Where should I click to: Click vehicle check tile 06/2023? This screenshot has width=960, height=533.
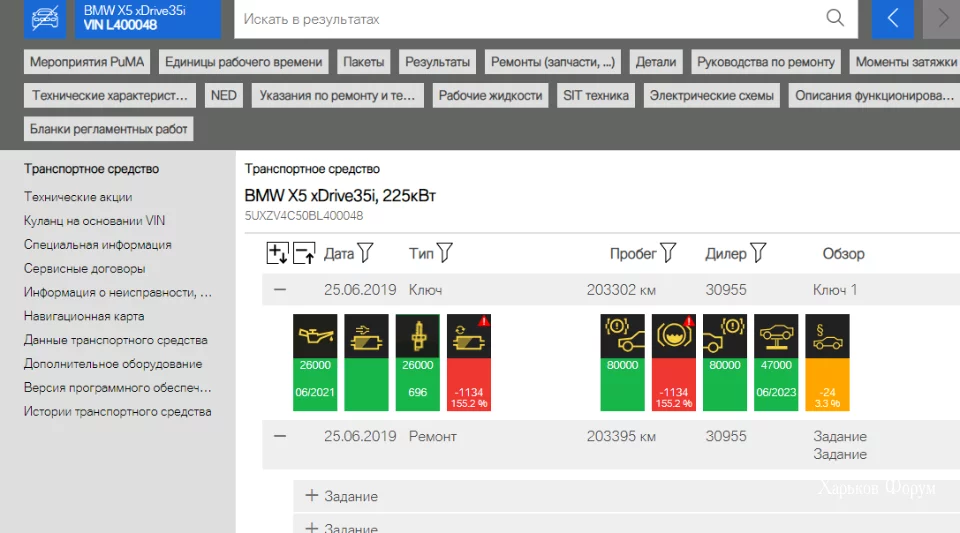tap(776, 362)
